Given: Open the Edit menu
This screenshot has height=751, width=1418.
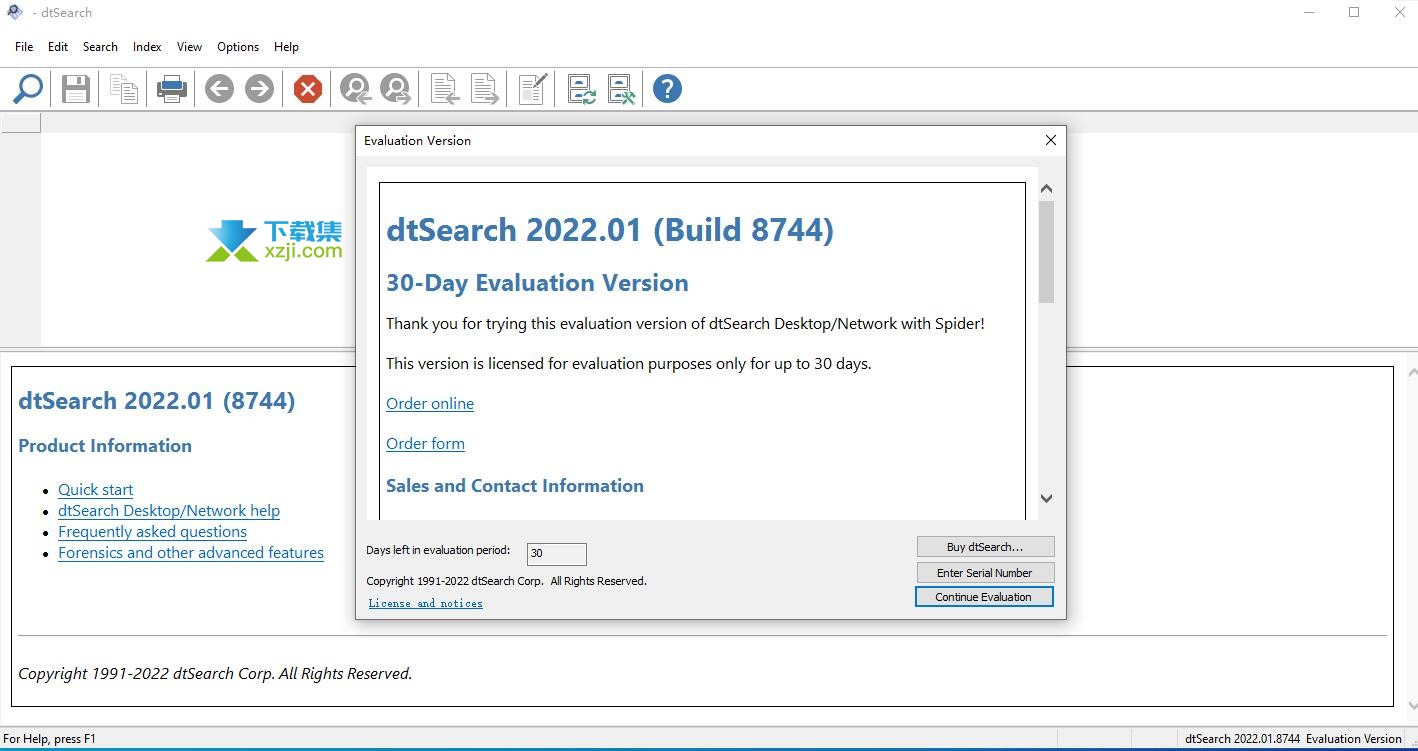Looking at the screenshot, I should pos(58,47).
